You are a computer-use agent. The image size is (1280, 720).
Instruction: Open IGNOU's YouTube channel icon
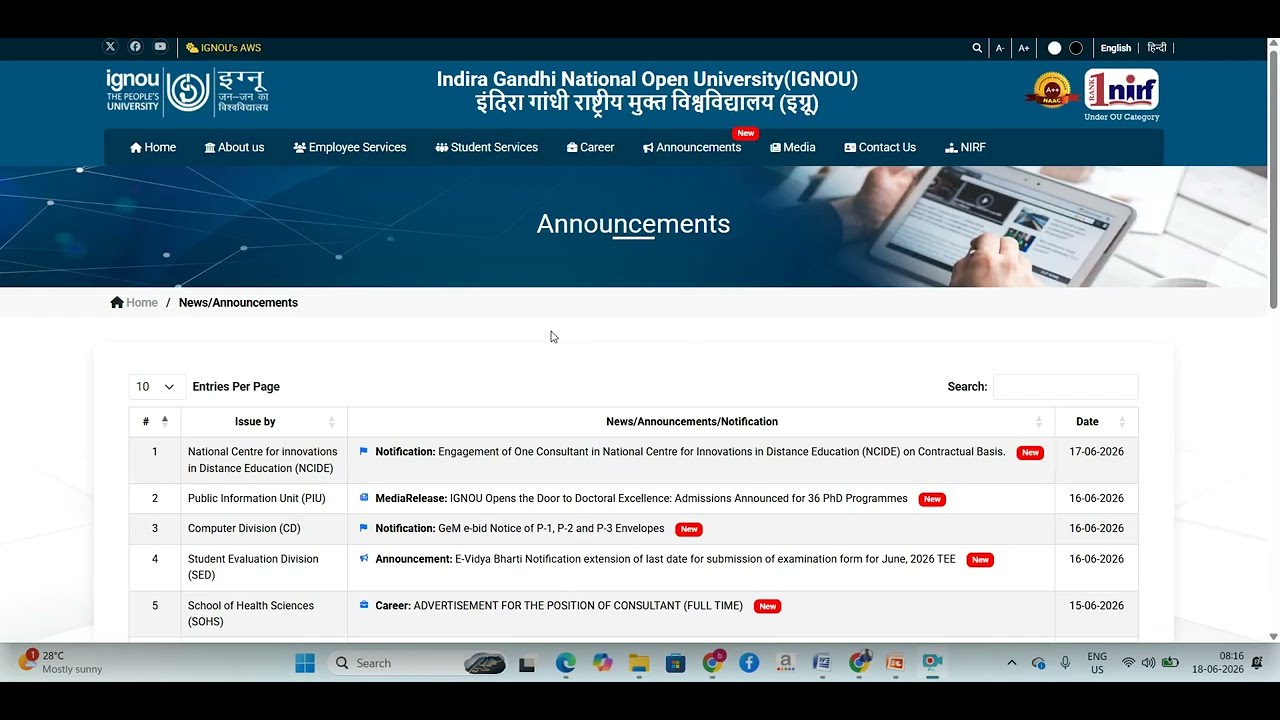click(x=160, y=47)
